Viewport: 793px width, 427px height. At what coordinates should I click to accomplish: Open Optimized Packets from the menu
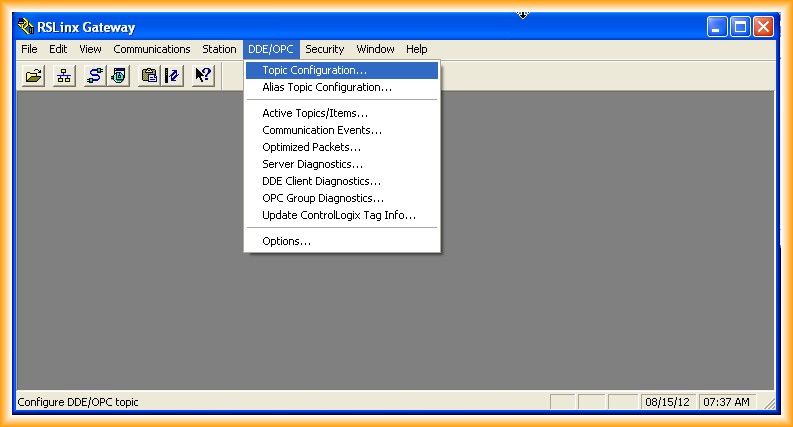311,147
